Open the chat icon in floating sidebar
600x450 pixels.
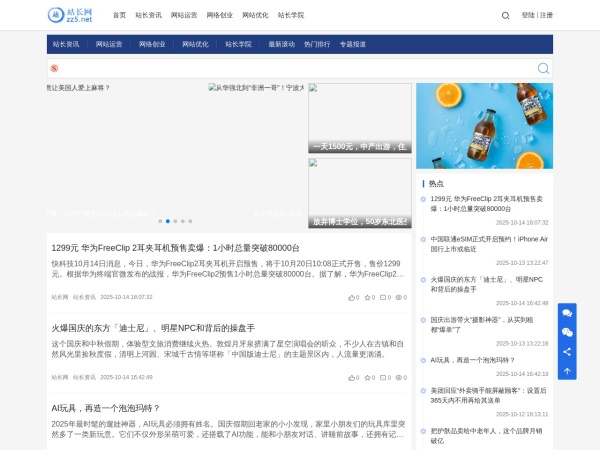[x=567, y=313]
